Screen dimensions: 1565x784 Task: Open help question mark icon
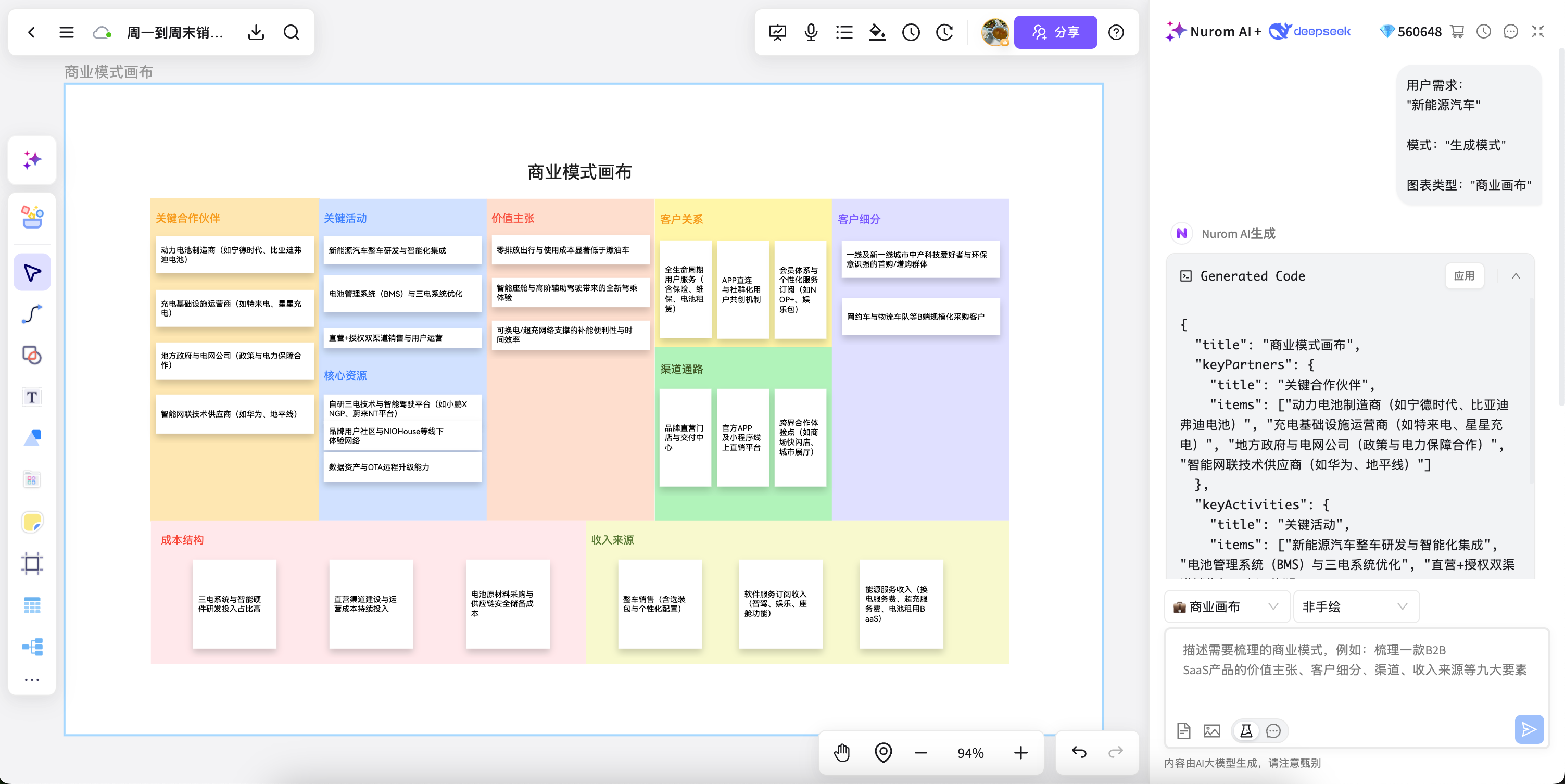tap(1116, 32)
